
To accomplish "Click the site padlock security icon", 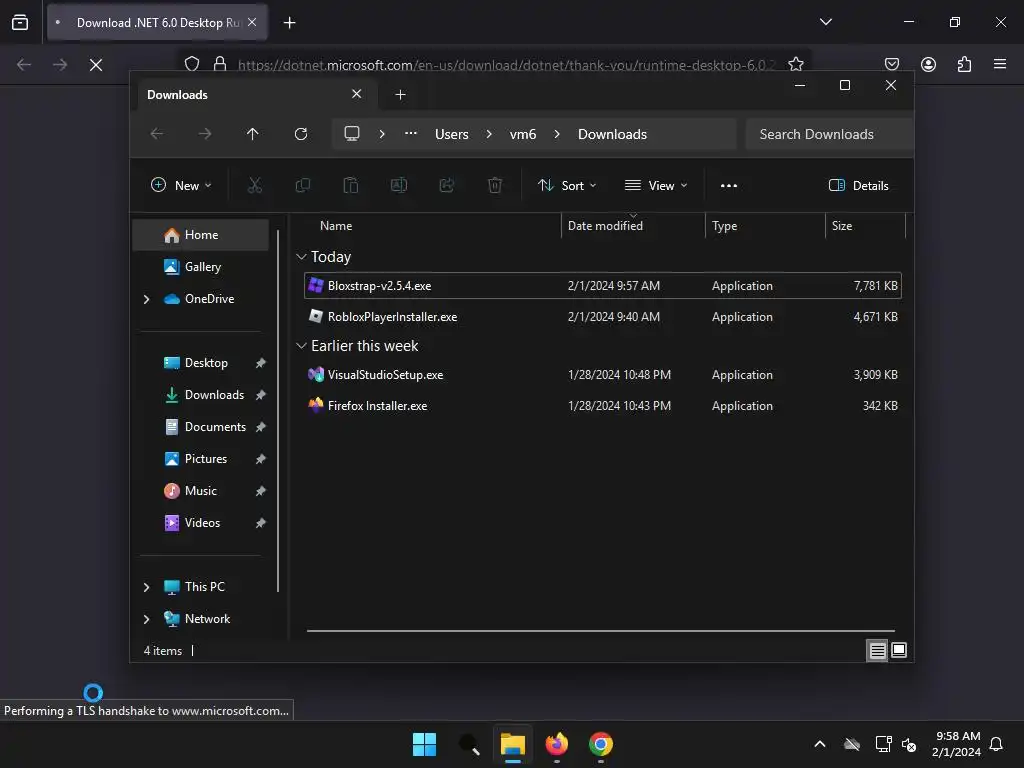I will 220,64.
